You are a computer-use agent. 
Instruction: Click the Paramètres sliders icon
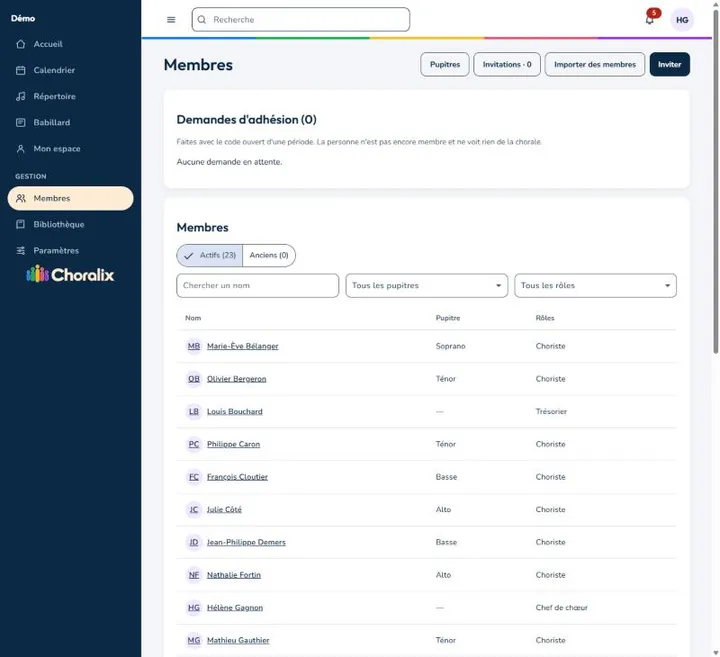pyautogui.click(x=21, y=251)
